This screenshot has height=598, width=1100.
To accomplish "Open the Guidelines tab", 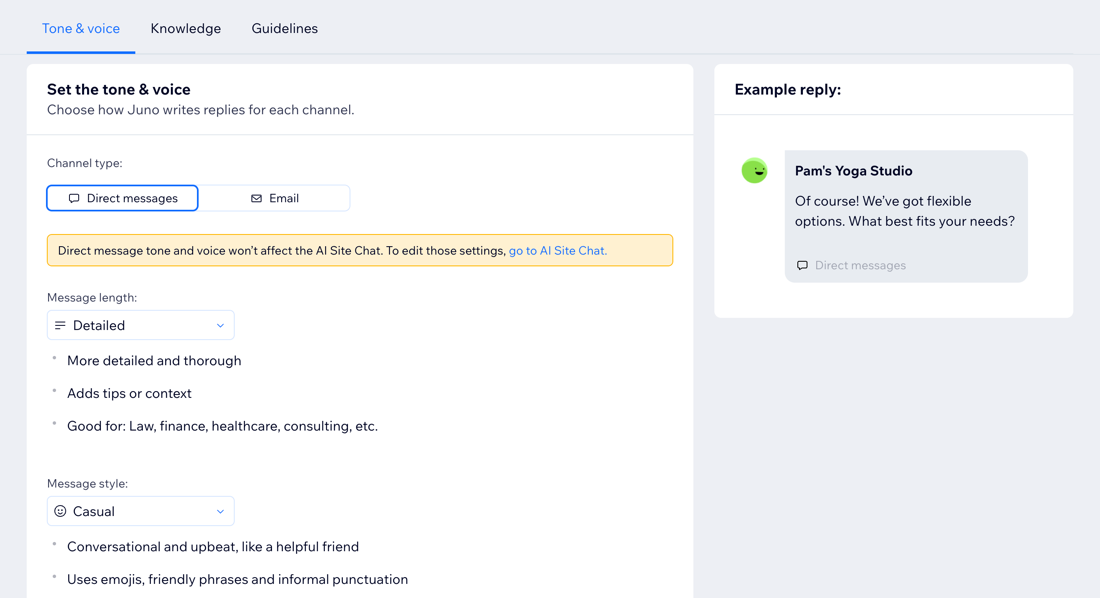I will pyautogui.click(x=284, y=28).
